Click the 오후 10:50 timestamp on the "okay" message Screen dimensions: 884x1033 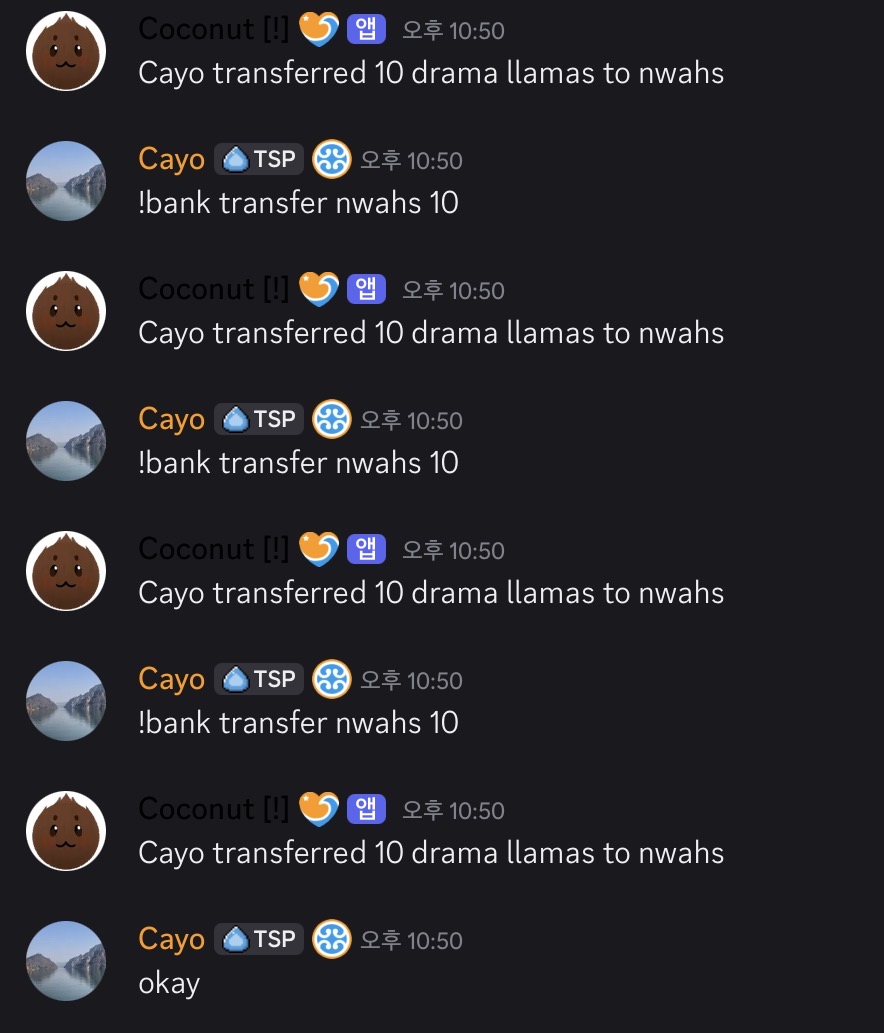[x=411, y=941]
